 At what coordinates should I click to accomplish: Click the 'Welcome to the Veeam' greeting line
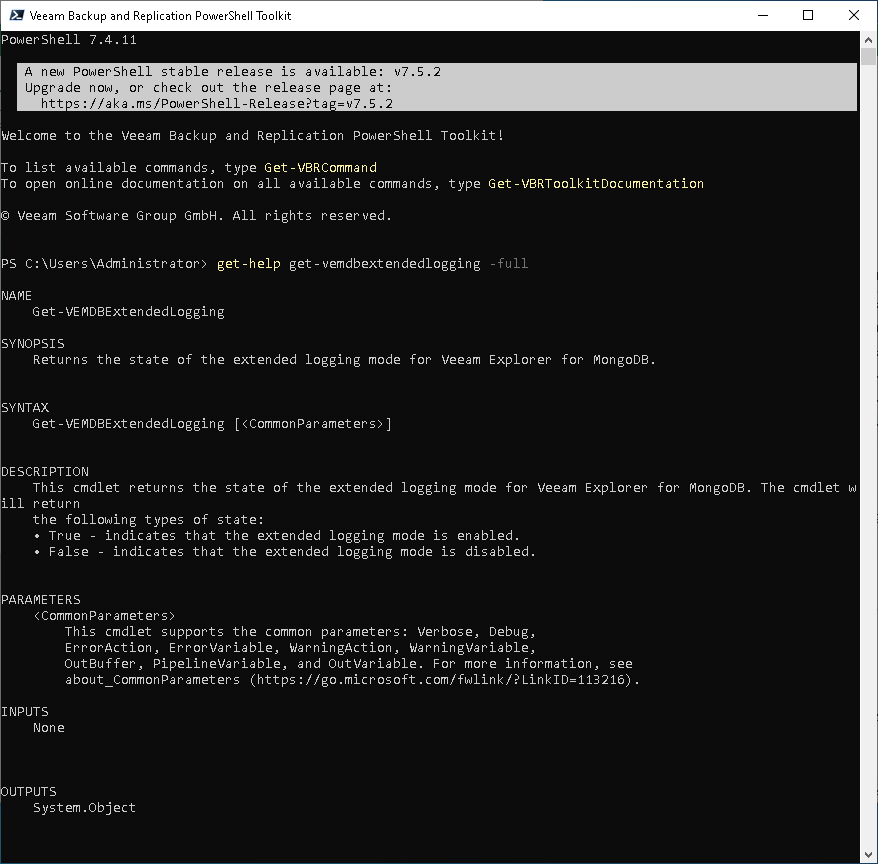pos(253,136)
